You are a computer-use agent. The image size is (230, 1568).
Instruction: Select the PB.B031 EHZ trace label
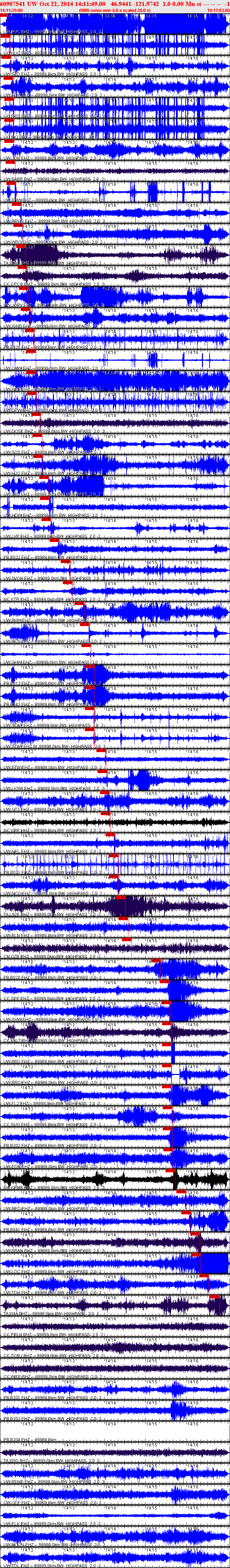54,871
